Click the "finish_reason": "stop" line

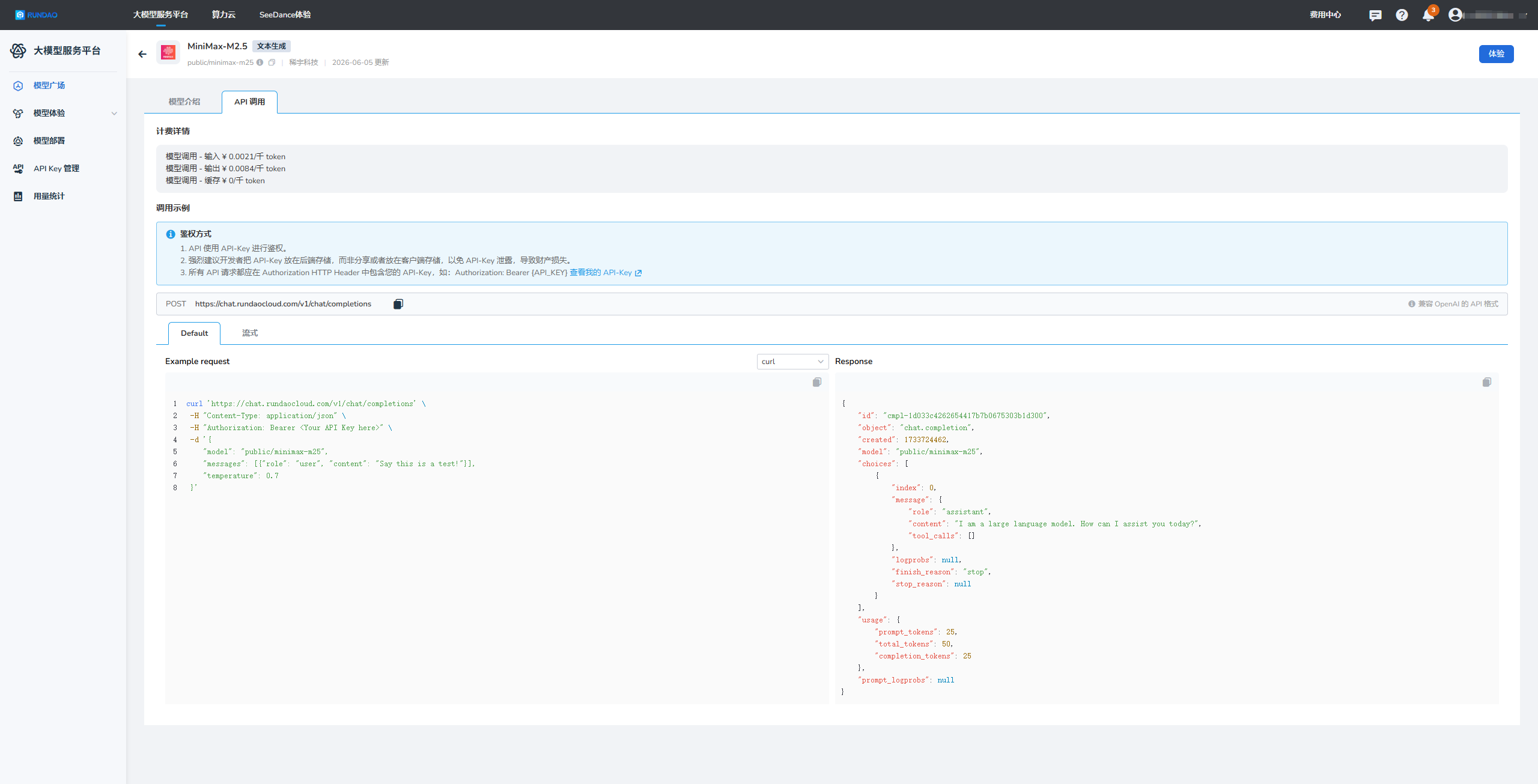pos(941,572)
